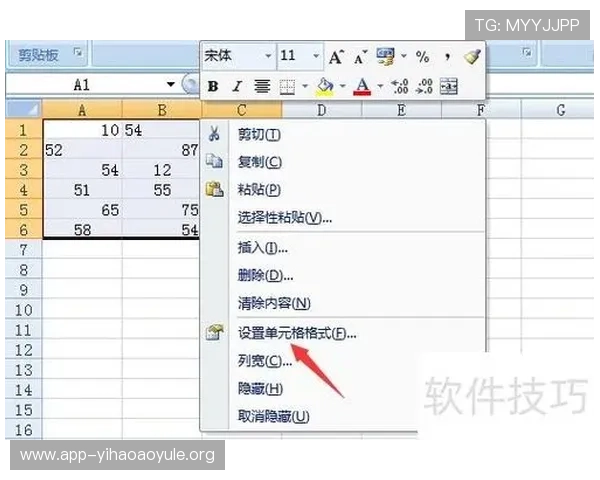Open the 剪贴板 dialog launcher
This screenshot has height=480, width=600.
click(x=78, y=51)
